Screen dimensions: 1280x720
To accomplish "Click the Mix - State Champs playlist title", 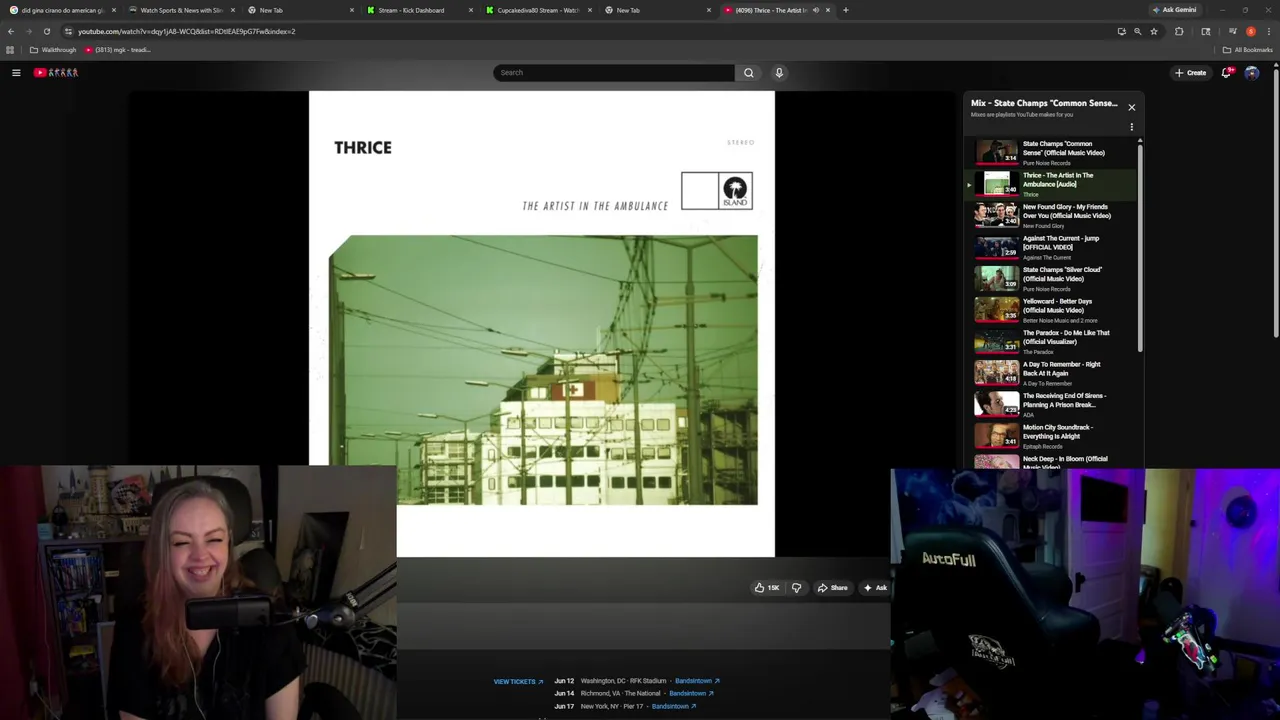I will coord(1044,103).
